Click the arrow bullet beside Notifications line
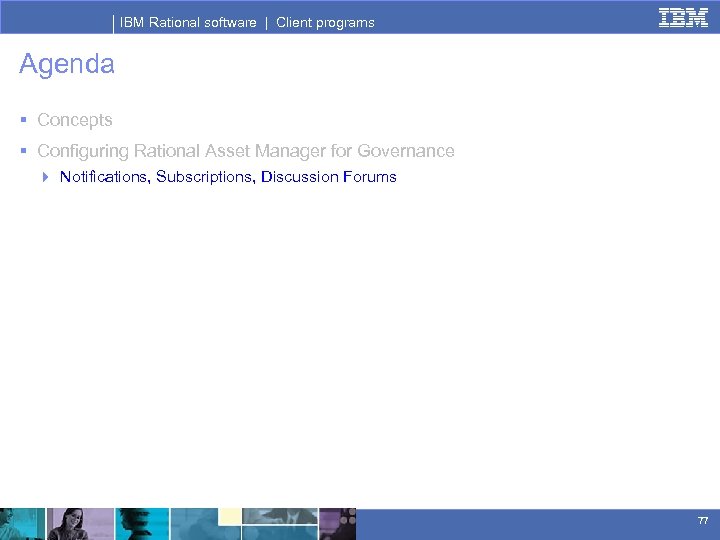Image resolution: width=720 pixels, height=540 pixels. point(45,177)
